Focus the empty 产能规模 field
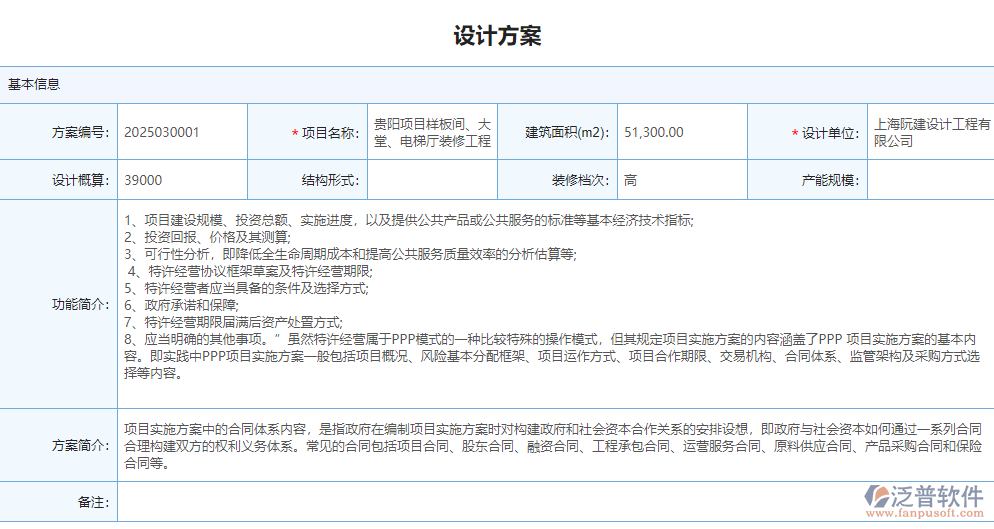Screen dimensions: 994x529 [930, 180]
